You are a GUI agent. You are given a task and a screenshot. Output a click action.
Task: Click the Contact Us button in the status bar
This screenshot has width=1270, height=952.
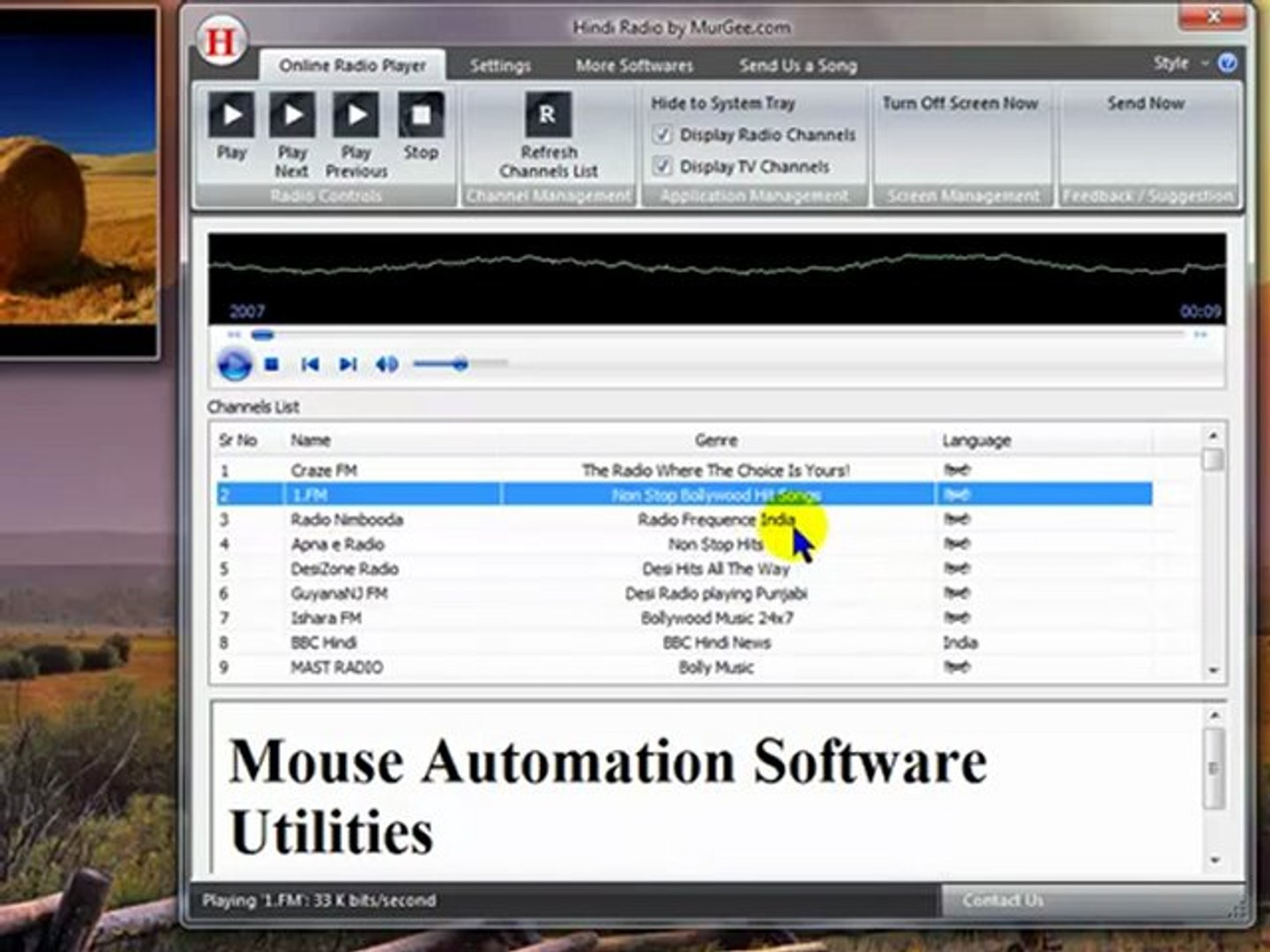pos(1003,900)
